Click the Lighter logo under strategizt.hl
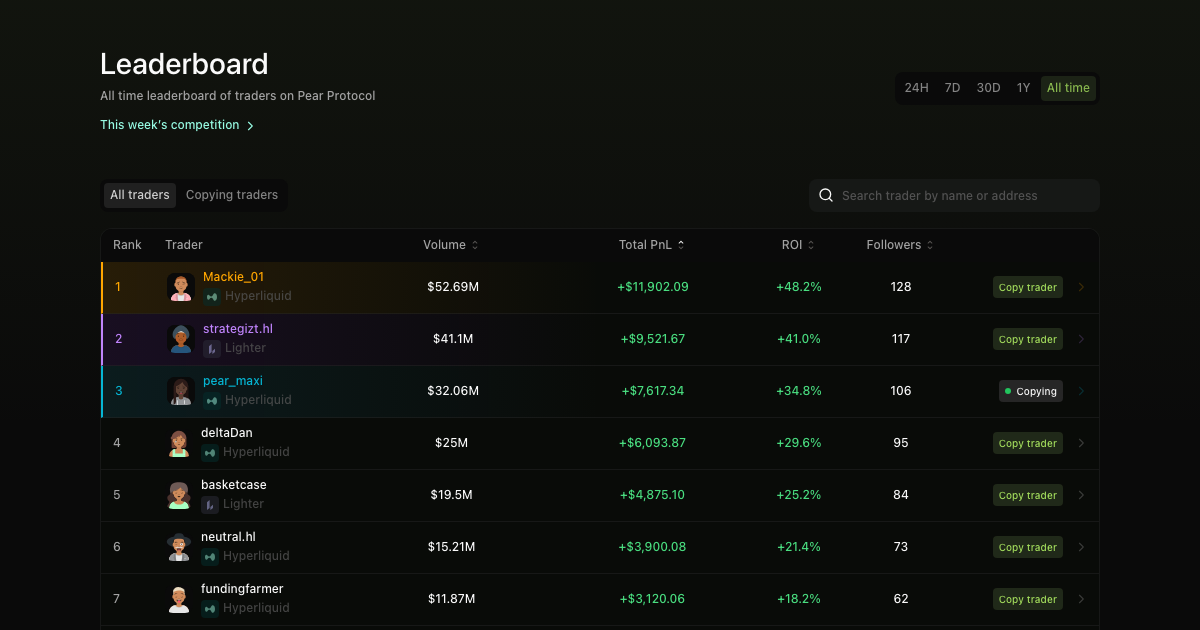The image size is (1200, 630). click(212, 348)
